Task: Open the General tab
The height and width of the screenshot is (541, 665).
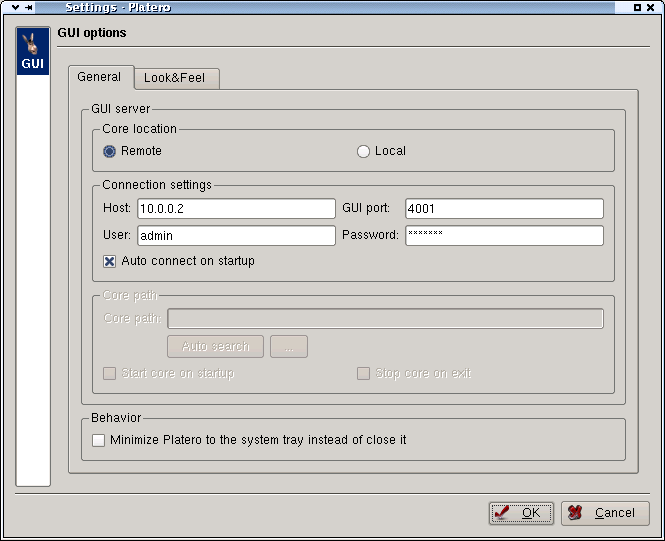Action: (99, 77)
